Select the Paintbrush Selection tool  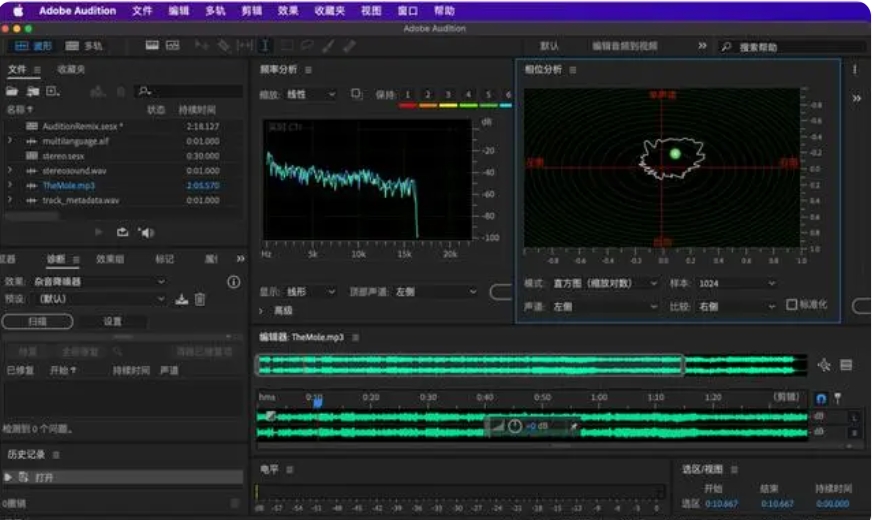coord(328,46)
